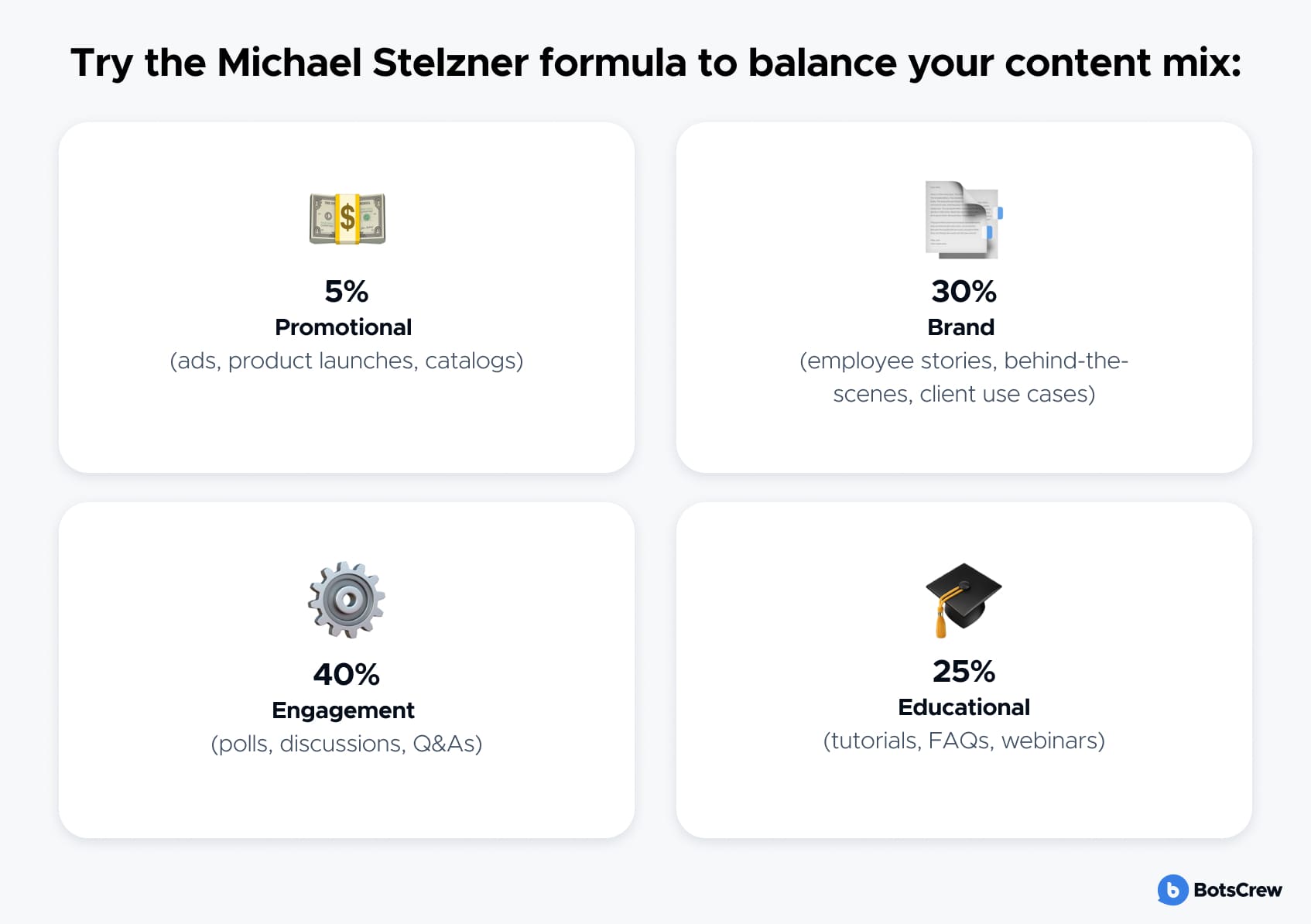Click the ads, product launches, catalogs text

pyautogui.click(x=346, y=361)
